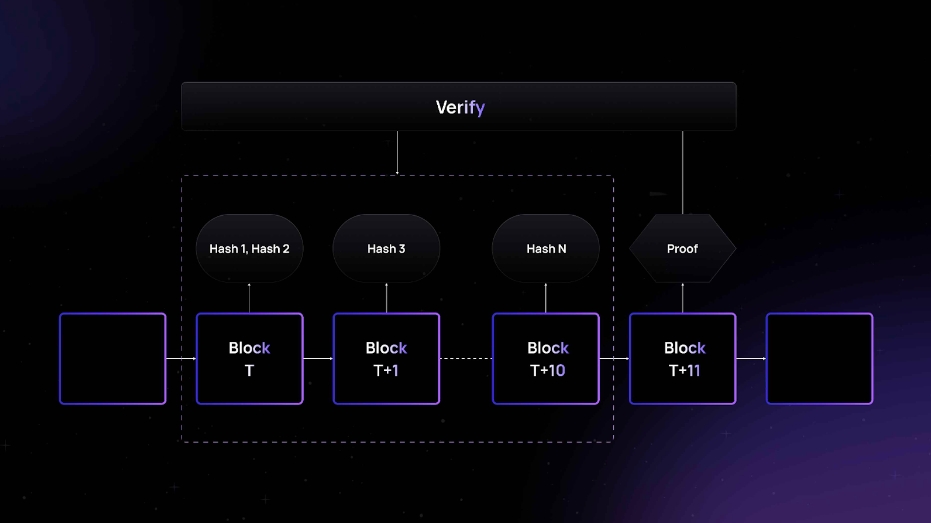The image size is (931, 523).
Task: Click the arrow from Block T+10 to T+11
Action: (x=614, y=358)
